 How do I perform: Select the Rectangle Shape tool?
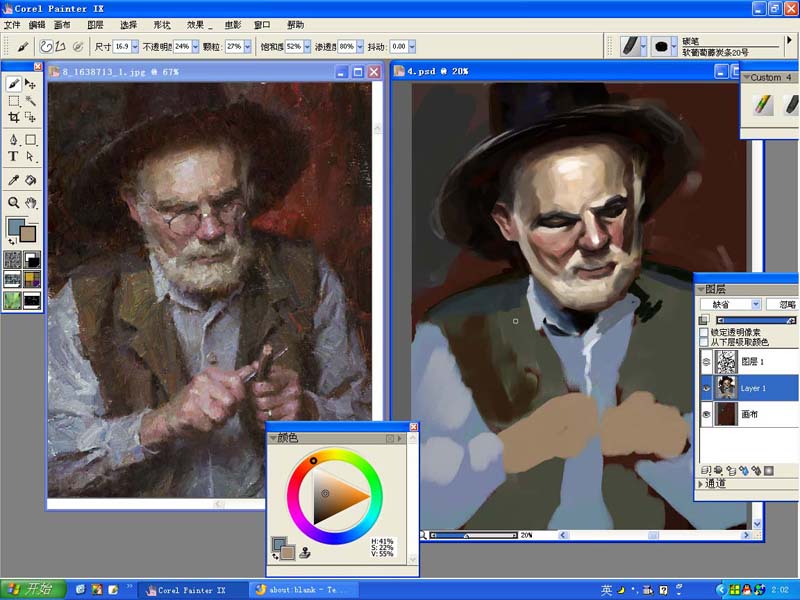click(31, 139)
